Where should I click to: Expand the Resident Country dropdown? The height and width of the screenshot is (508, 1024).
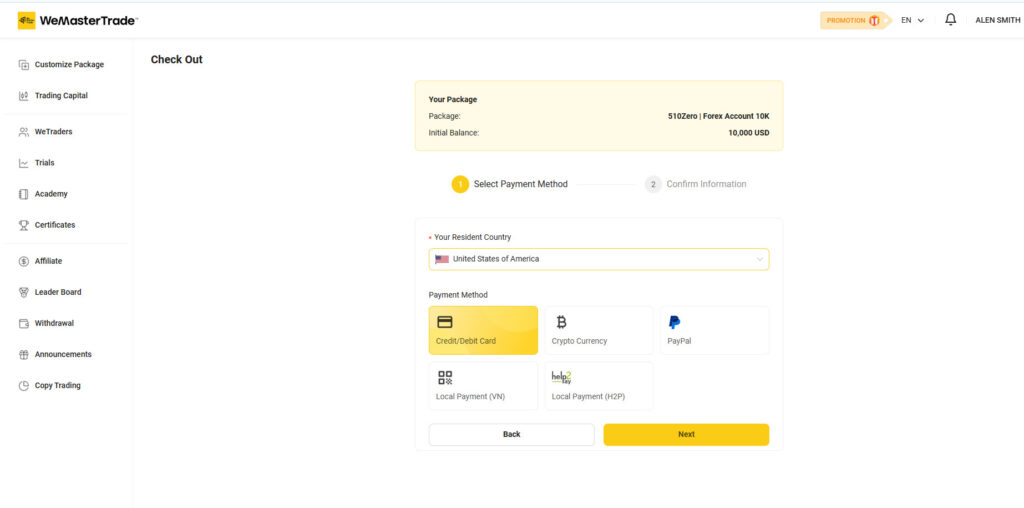[x=599, y=259]
